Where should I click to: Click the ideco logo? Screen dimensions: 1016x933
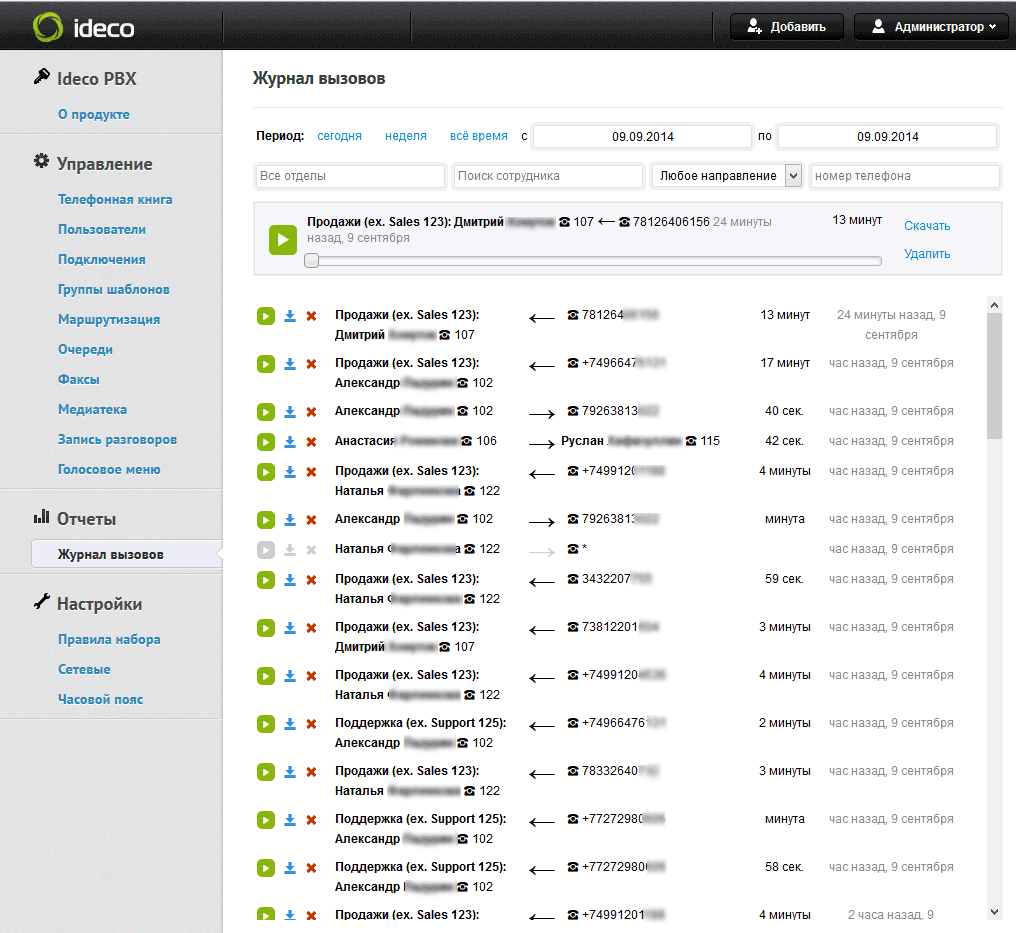(84, 27)
